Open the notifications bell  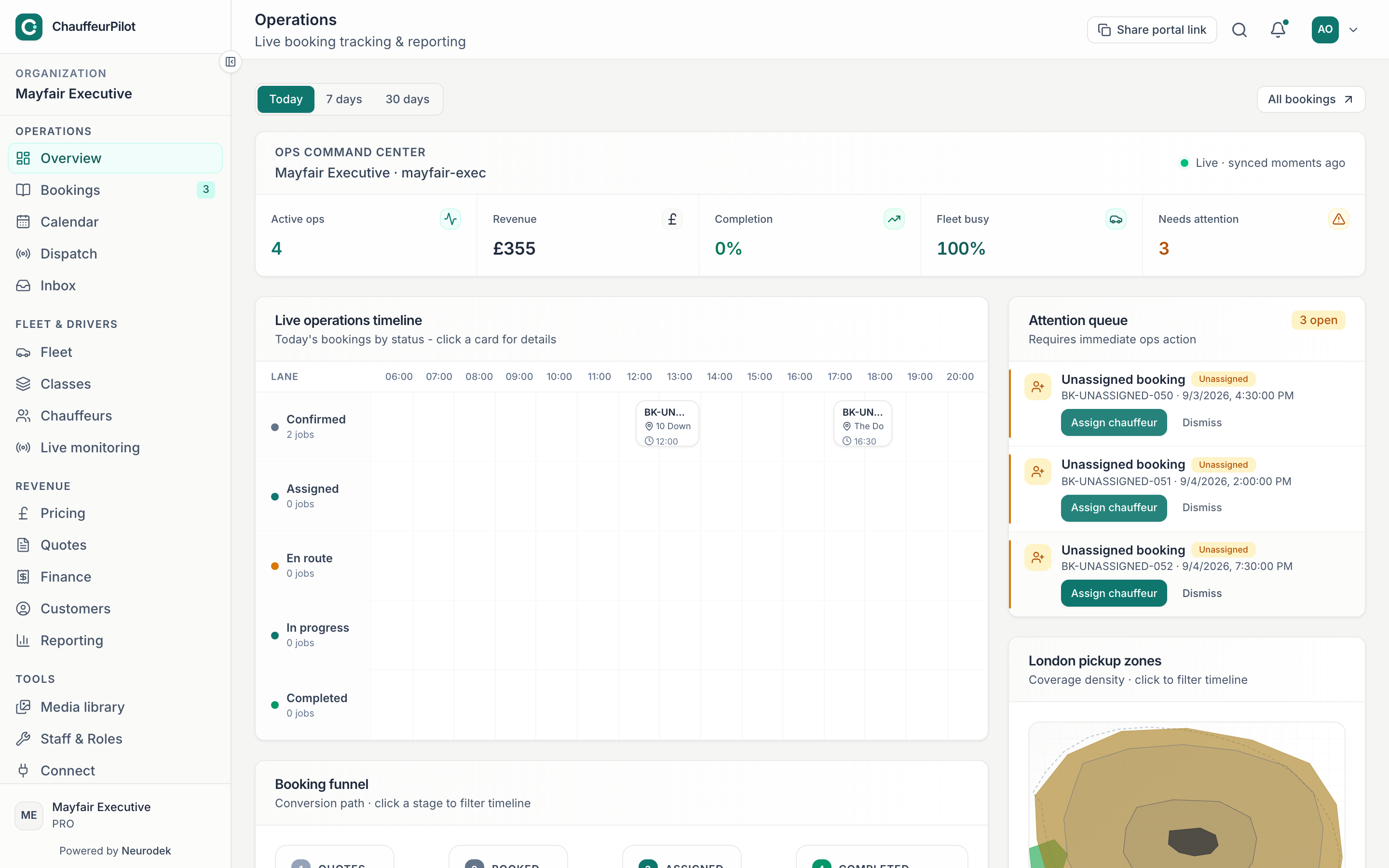[x=1278, y=30]
